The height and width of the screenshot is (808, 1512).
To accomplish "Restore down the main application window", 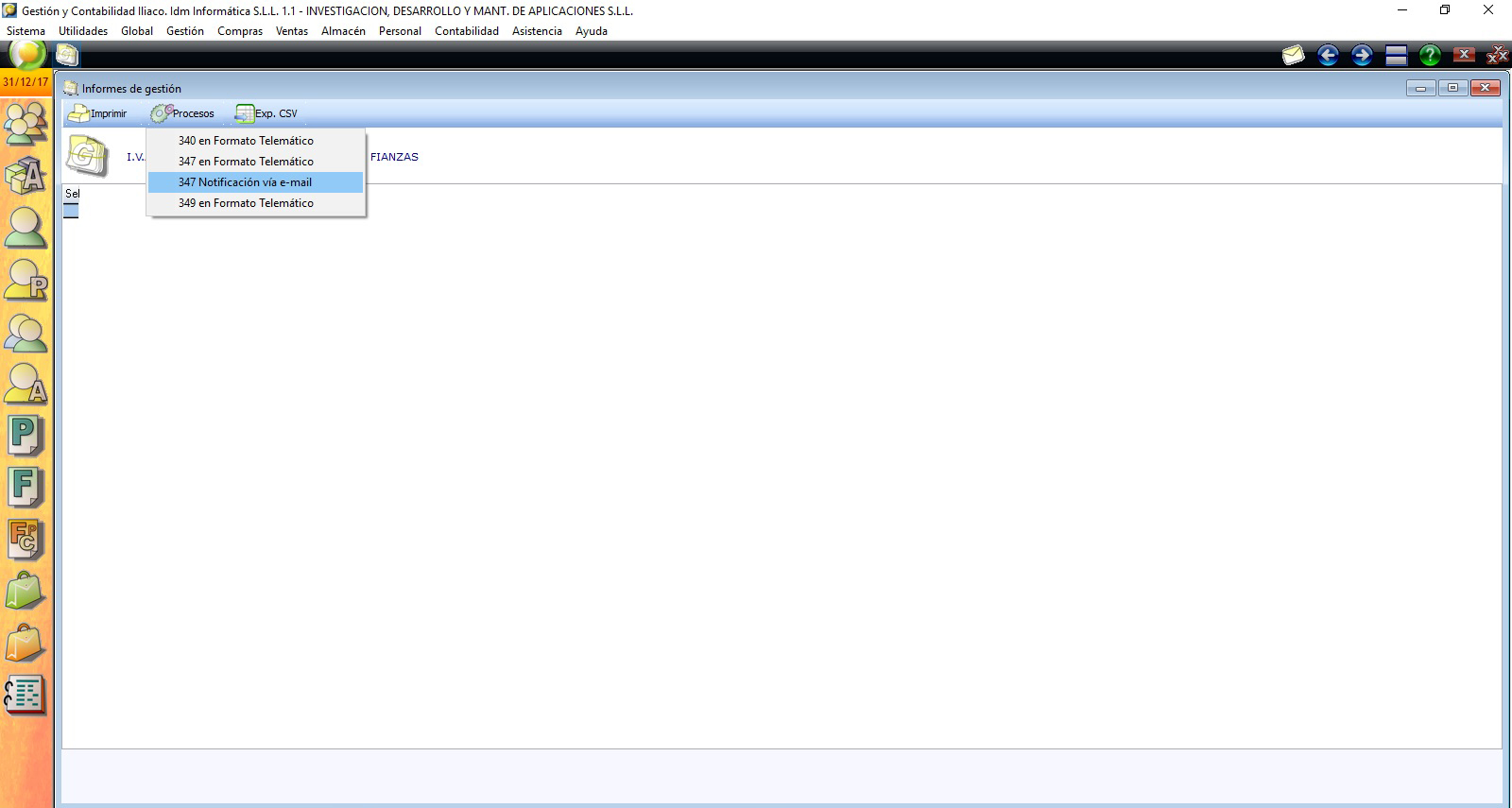I will tap(1445, 10).
